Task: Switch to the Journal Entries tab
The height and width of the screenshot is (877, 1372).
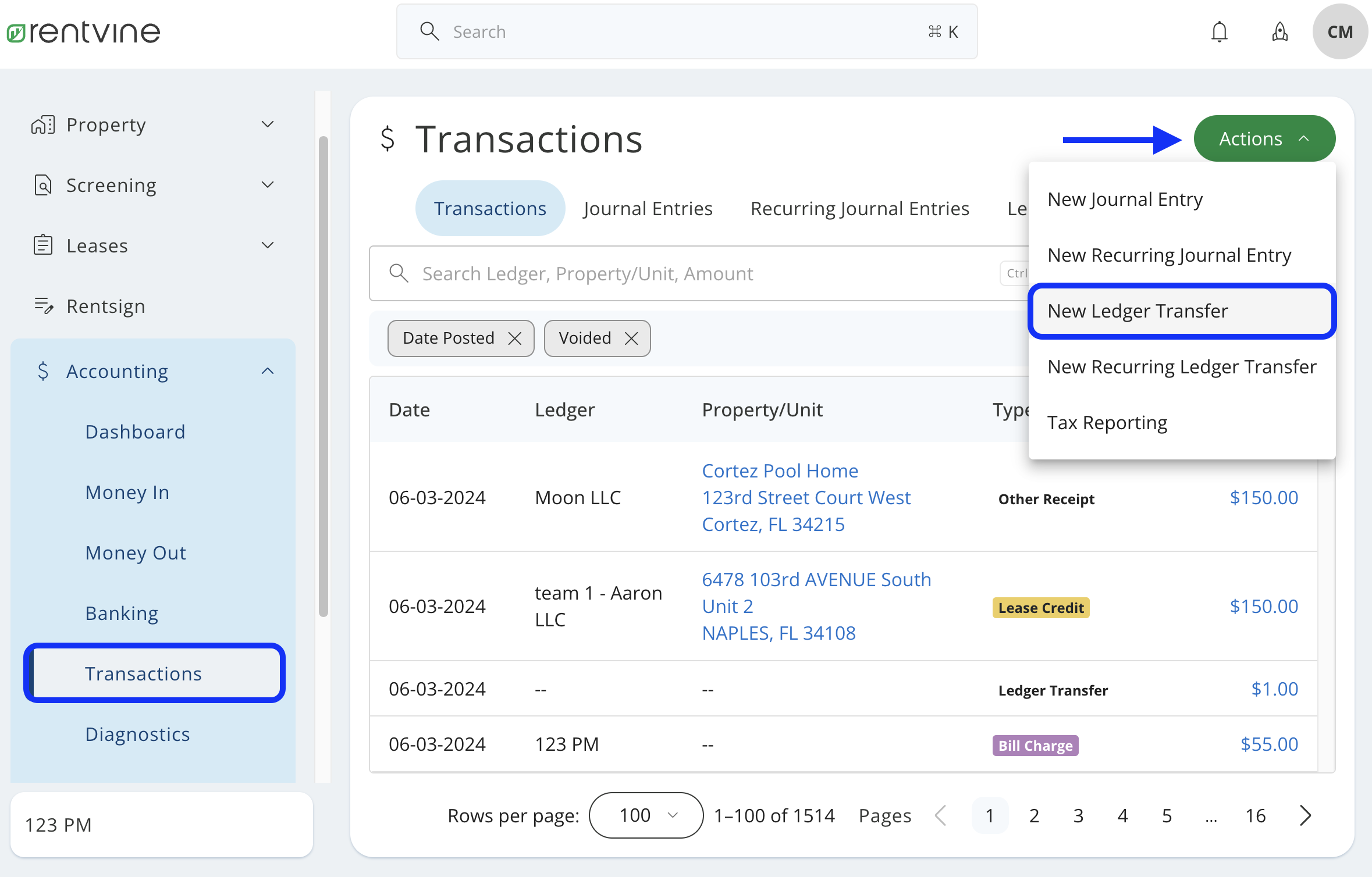Action: (648, 208)
